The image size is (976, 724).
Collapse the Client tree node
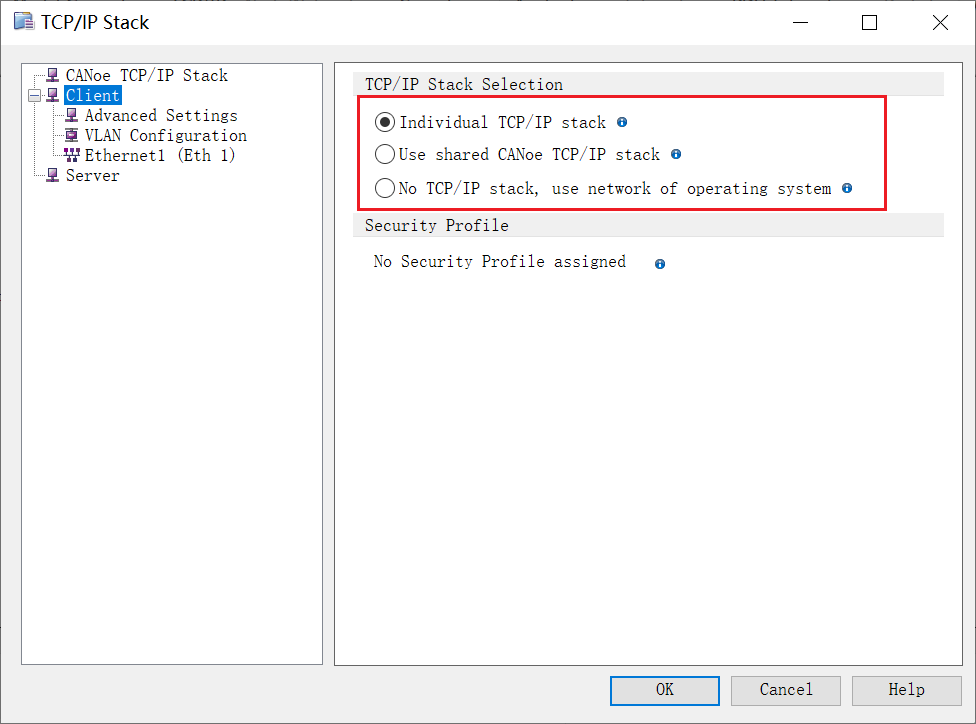[35, 95]
